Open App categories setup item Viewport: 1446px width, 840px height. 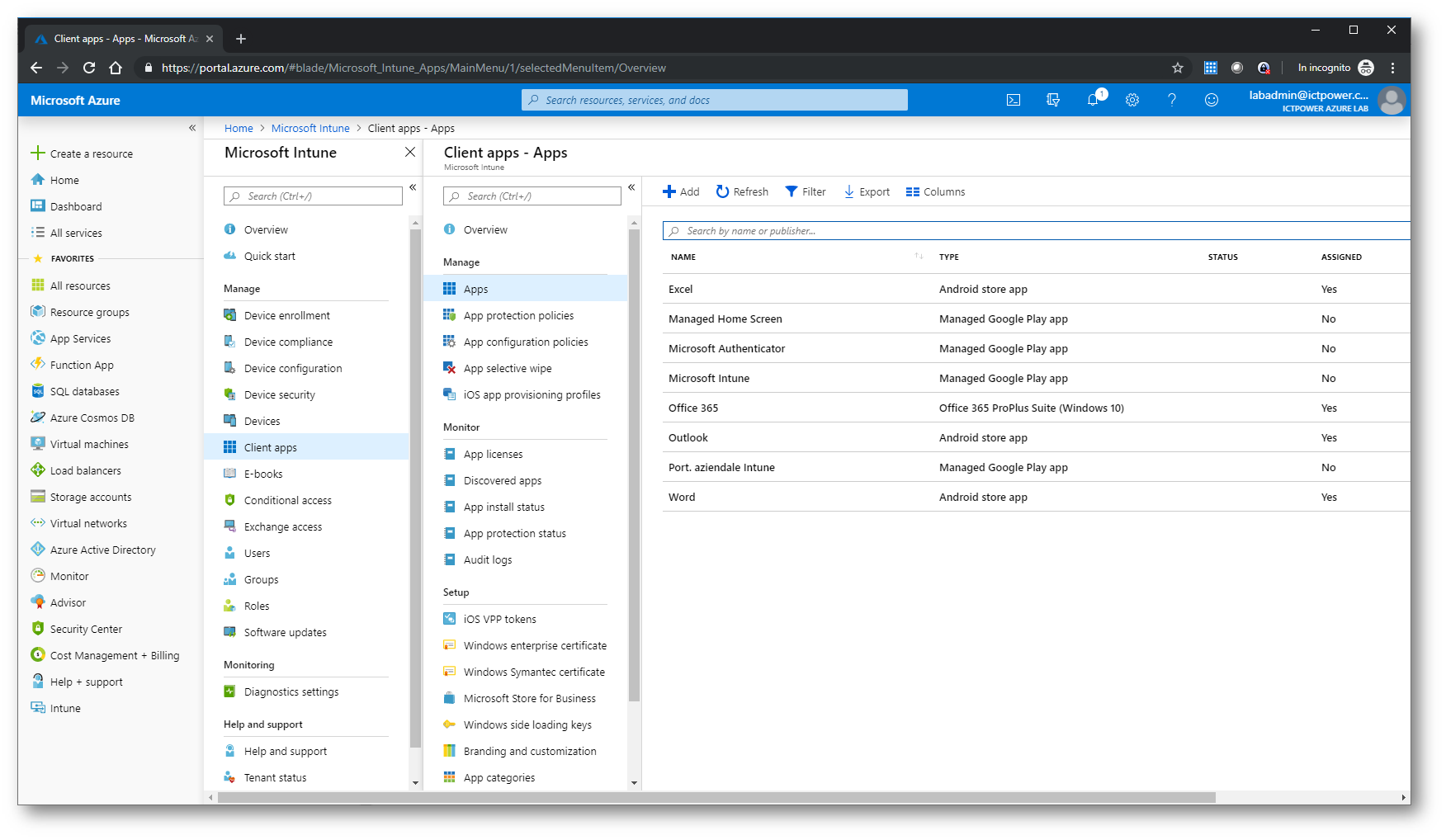[489, 777]
